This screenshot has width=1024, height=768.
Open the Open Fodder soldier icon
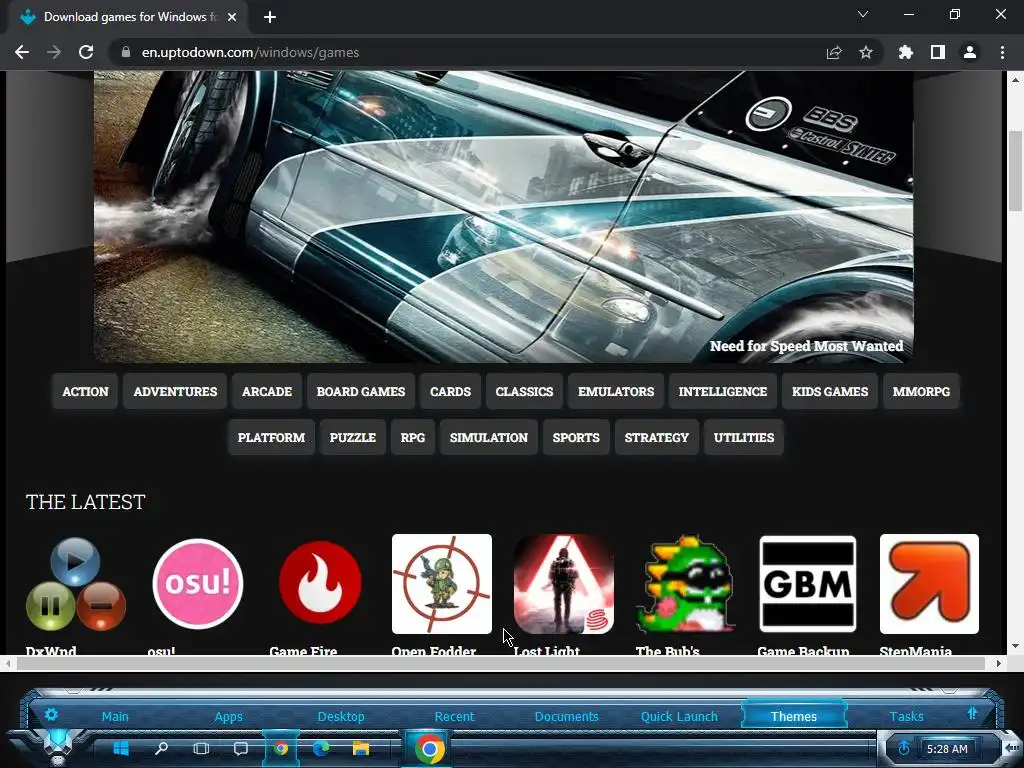441,584
